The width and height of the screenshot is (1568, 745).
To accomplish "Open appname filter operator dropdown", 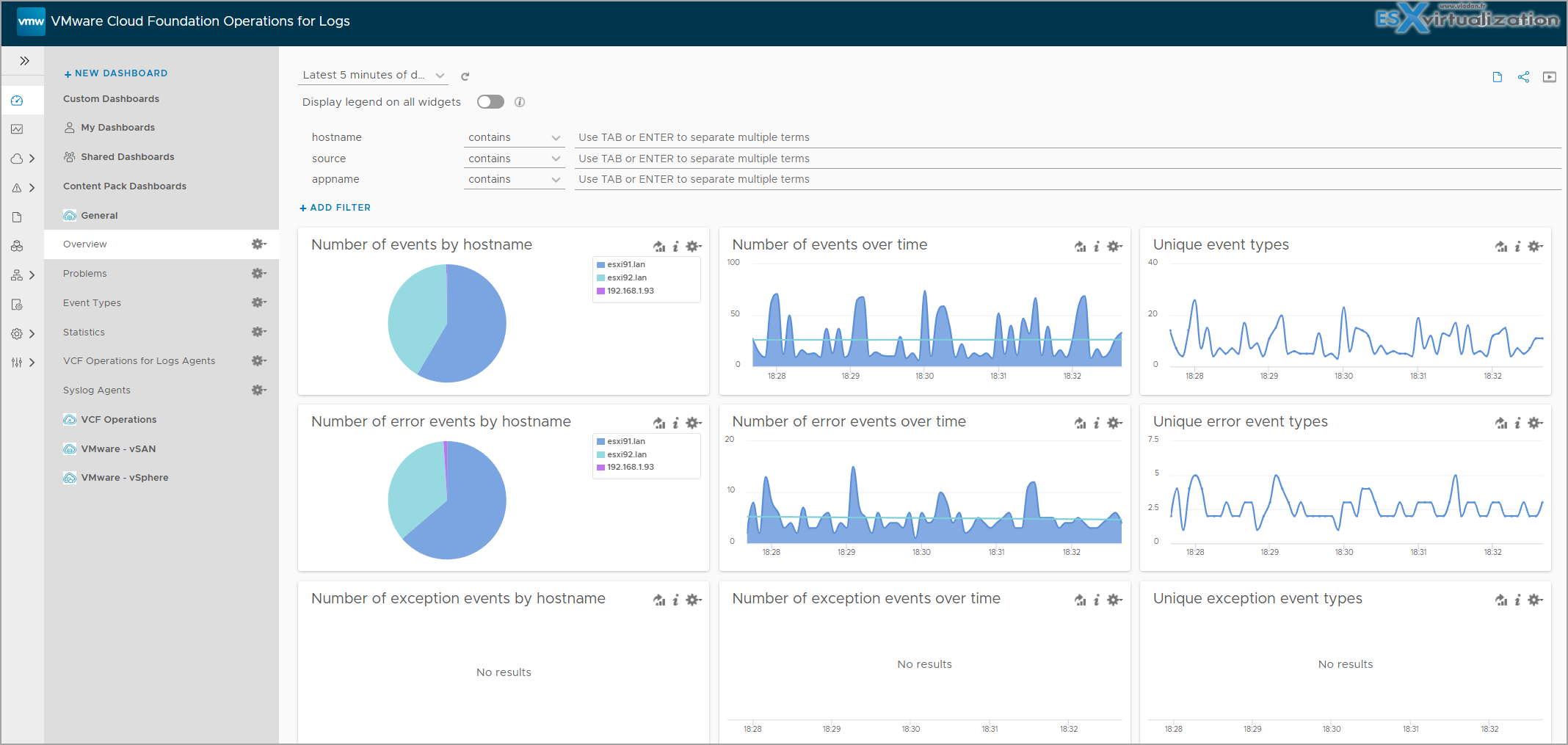I will (x=514, y=179).
